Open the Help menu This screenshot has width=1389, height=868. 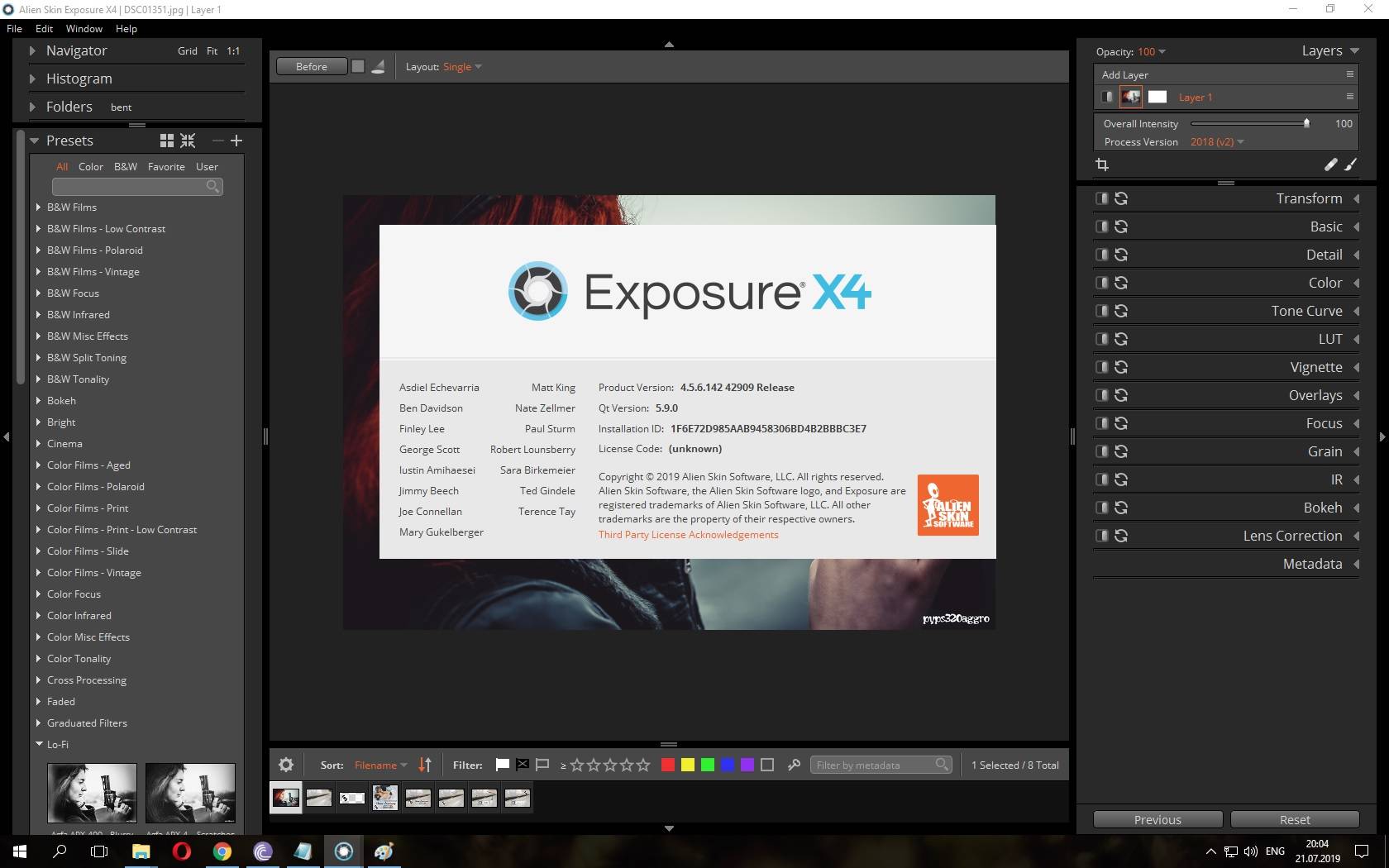(126, 28)
